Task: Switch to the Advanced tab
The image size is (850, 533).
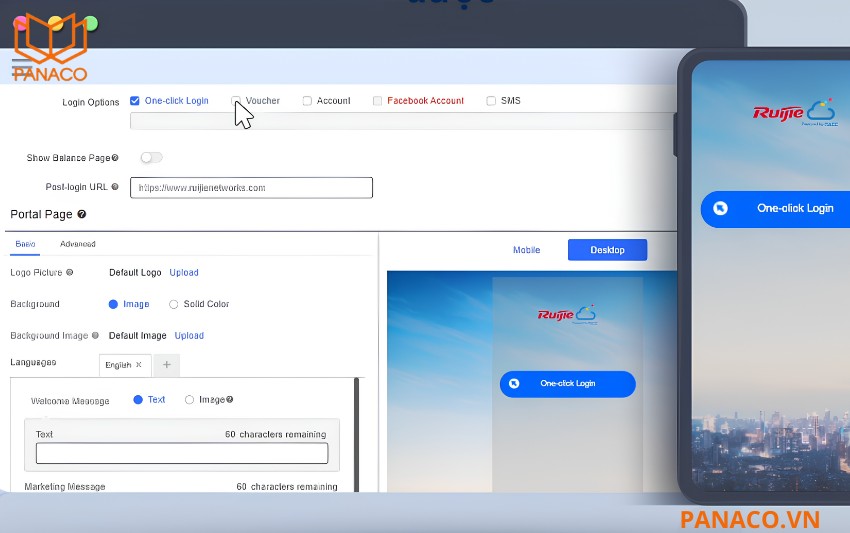Action: tap(78, 244)
